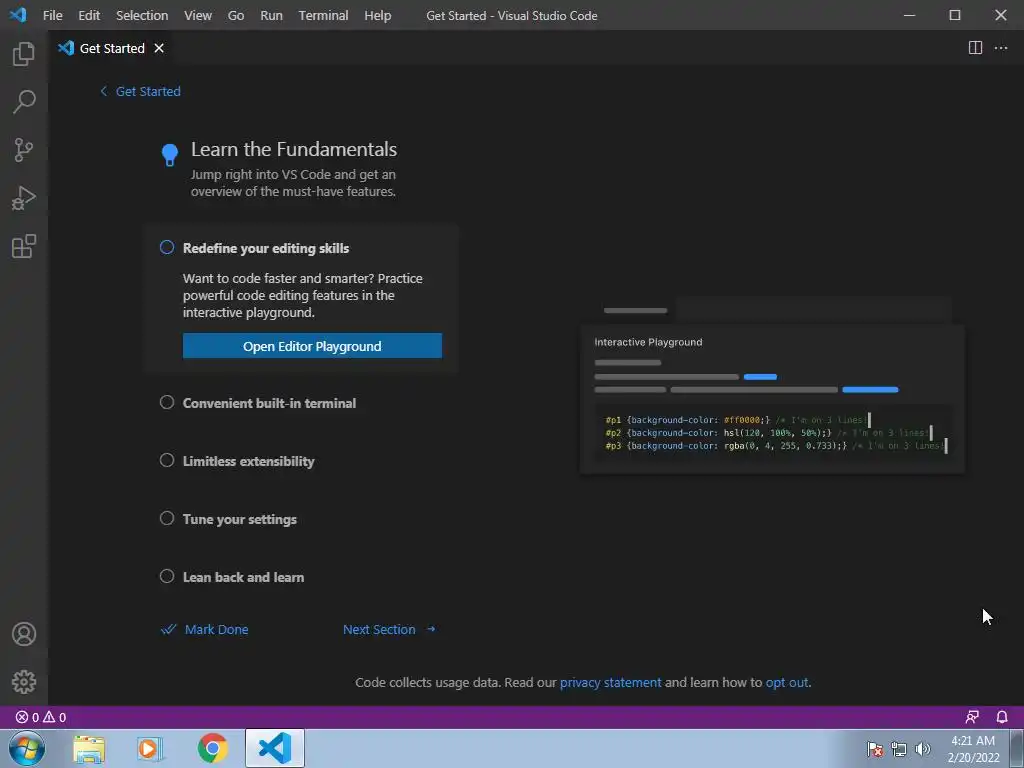
Task: Click the split editor right icon
Action: click(x=975, y=48)
